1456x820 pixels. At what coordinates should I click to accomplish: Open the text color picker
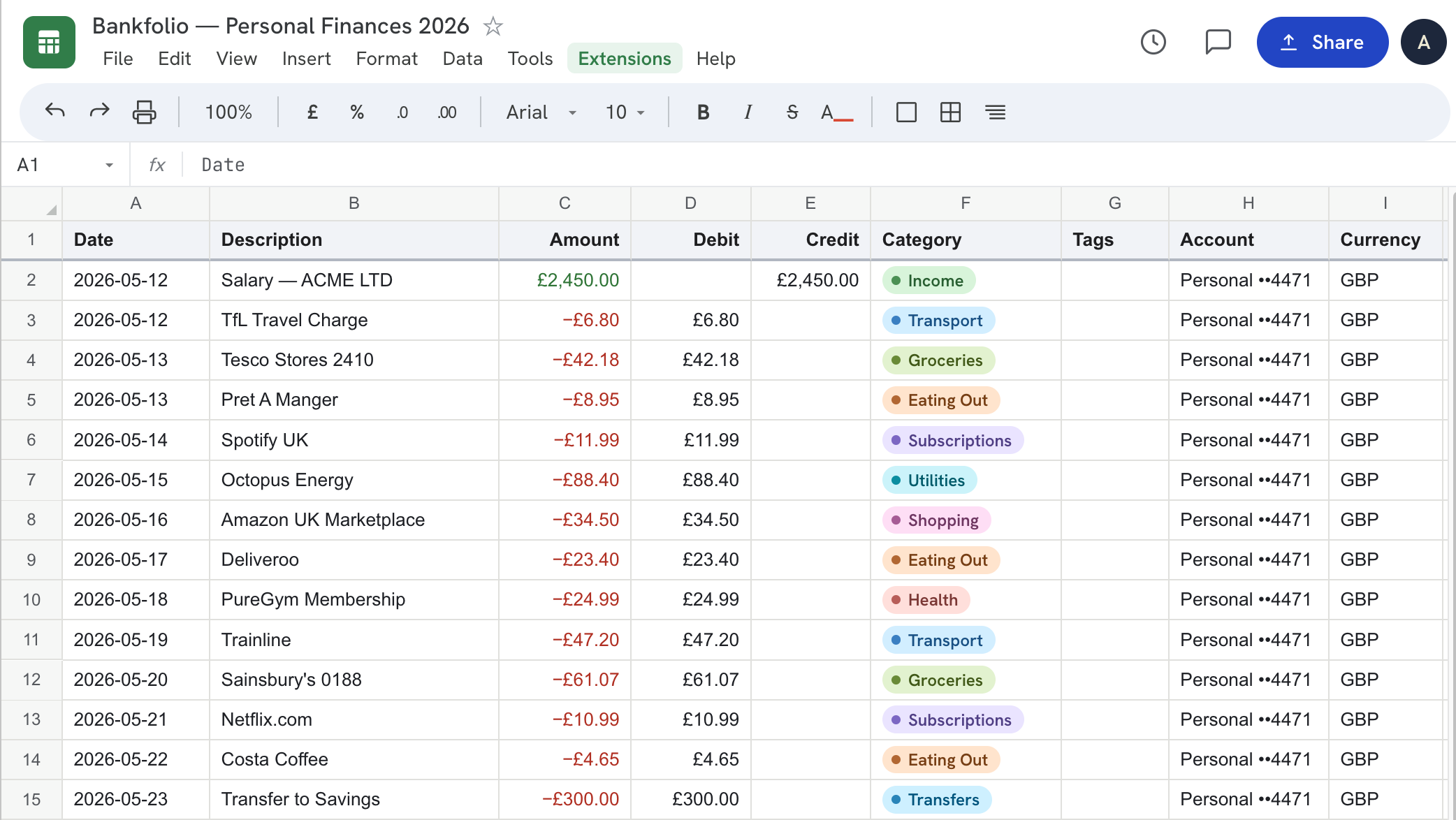[836, 112]
